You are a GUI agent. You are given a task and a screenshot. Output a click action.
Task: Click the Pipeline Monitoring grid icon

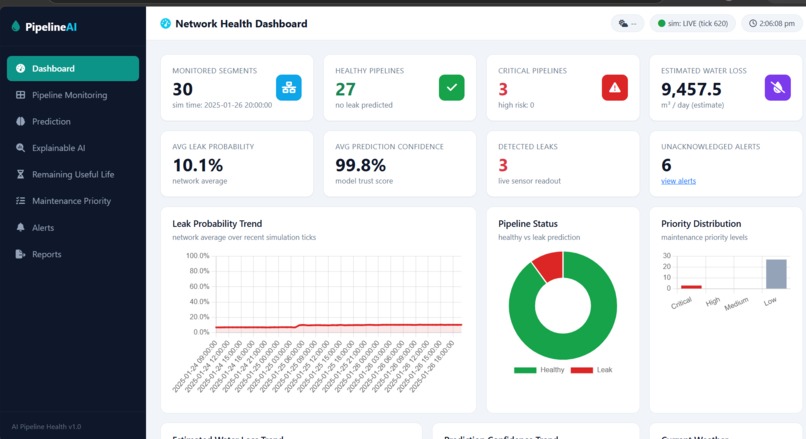click(x=21, y=95)
